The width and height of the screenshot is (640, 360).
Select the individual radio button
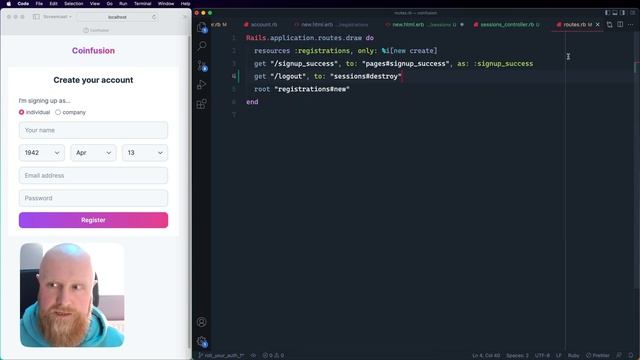21,112
